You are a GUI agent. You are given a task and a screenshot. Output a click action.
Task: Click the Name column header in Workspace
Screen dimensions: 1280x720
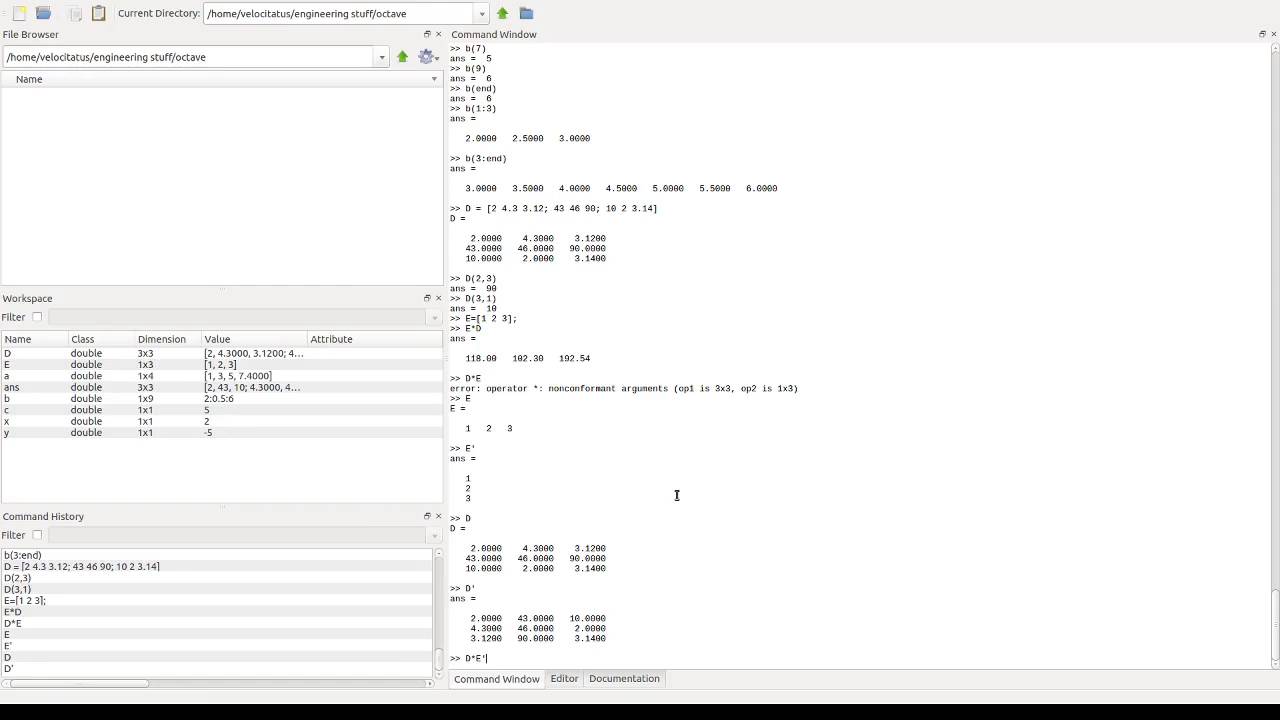click(34, 339)
